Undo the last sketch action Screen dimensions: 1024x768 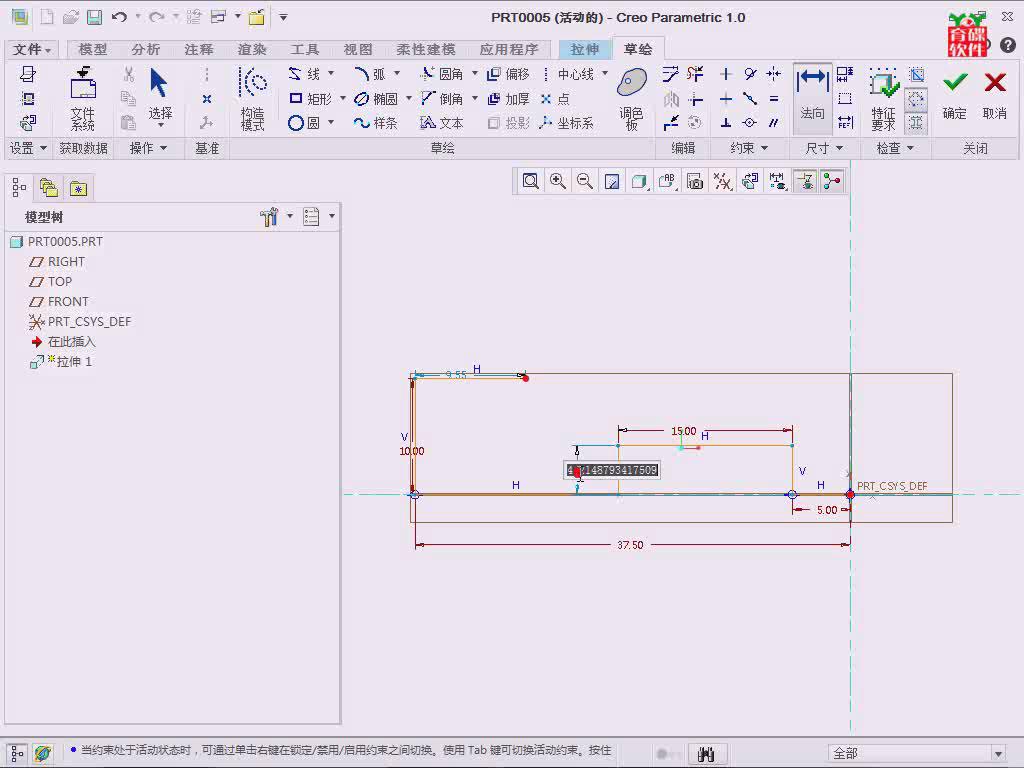point(119,18)
